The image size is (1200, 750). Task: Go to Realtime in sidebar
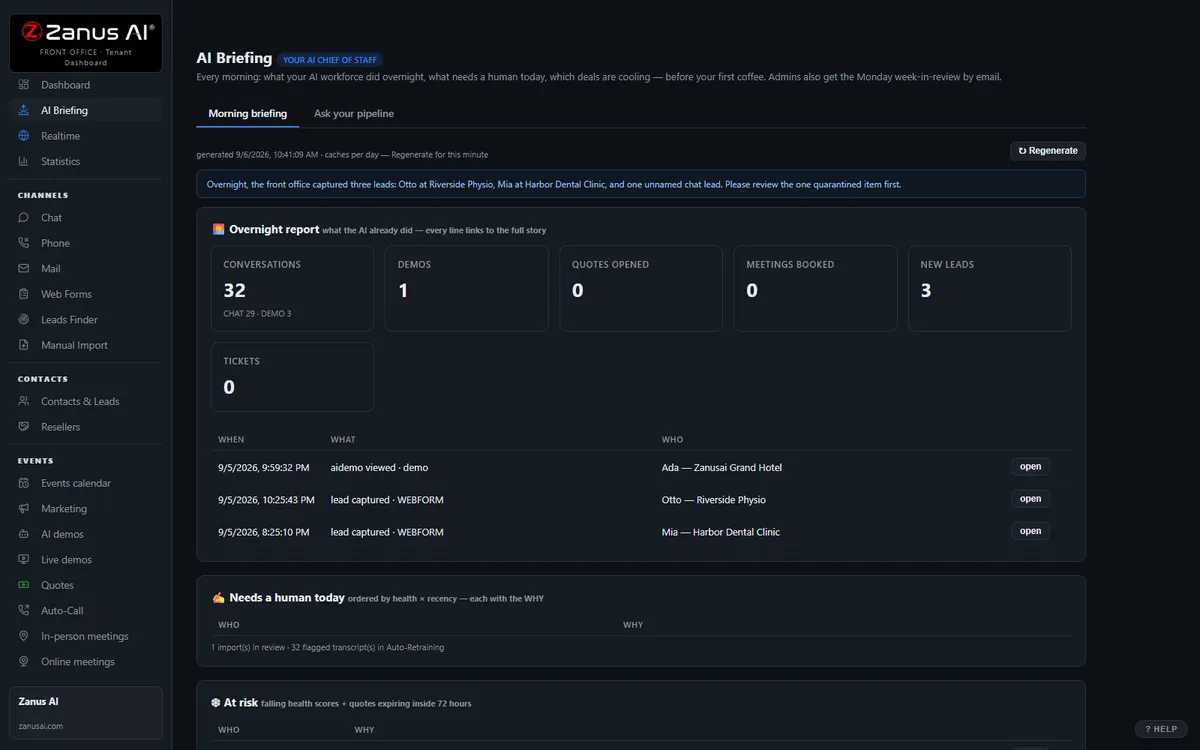[x=86, y=136]
